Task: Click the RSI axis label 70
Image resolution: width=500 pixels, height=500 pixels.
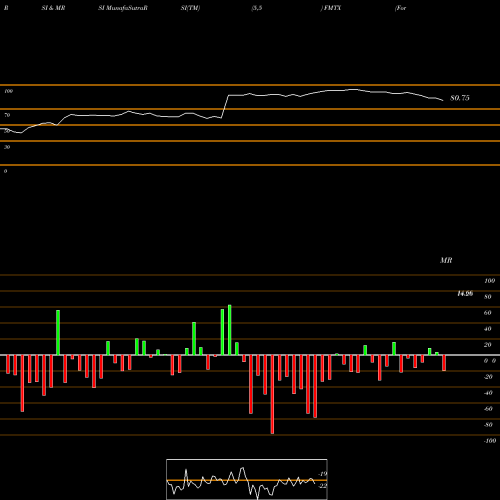Action: (7, 115)
